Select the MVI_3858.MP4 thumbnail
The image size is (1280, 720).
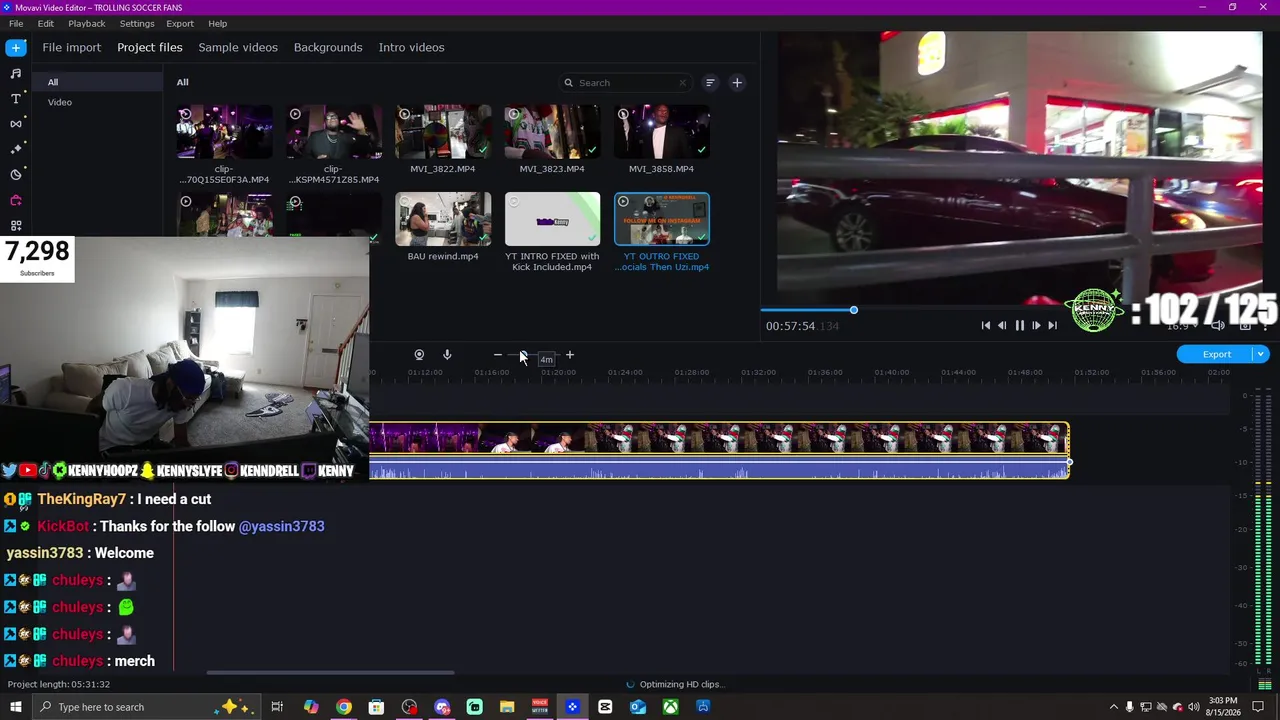662,132
